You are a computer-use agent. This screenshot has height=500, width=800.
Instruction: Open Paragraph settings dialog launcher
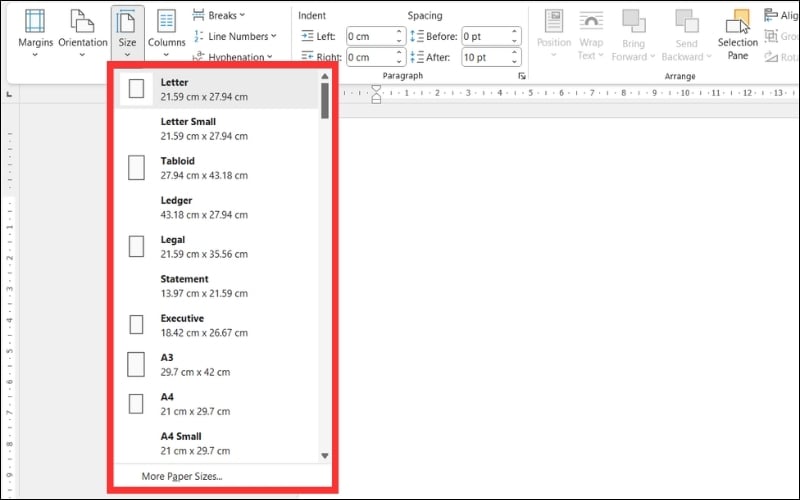pyautogui.click(x=521, y=76)
